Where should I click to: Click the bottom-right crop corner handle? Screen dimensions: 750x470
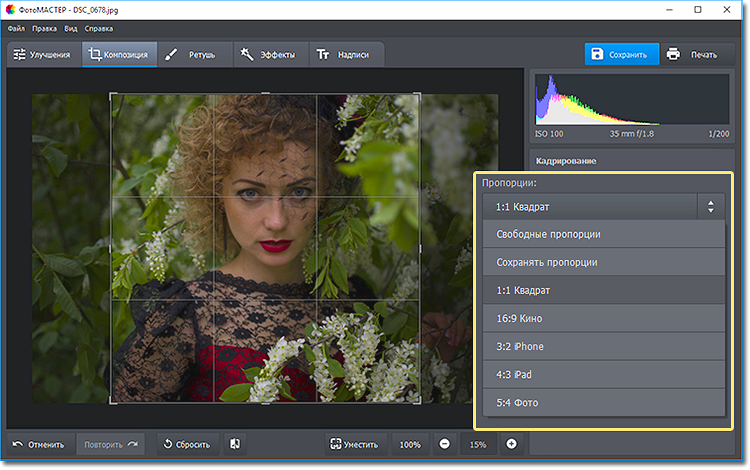pos(419,402)
